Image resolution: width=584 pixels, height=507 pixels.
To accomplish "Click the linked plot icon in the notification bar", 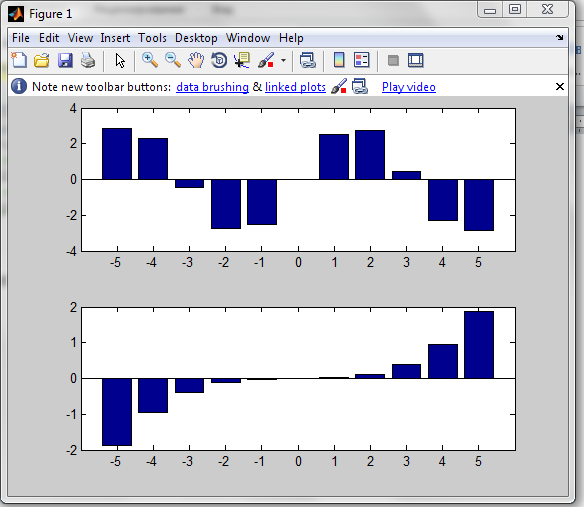I will tap(360, 86).
